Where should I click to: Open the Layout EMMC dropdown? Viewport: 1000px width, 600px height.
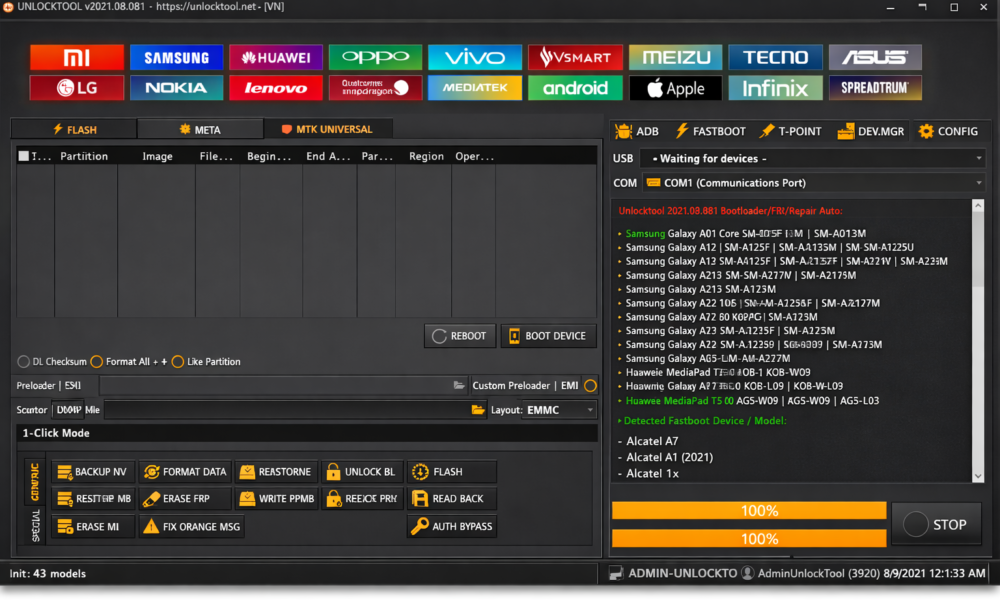(x=559, y=410)
